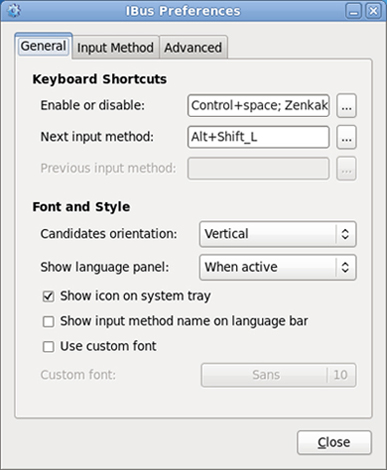This screenshot has width=387, height=470.
Task: Click the Close button
Action: [334, 443]
